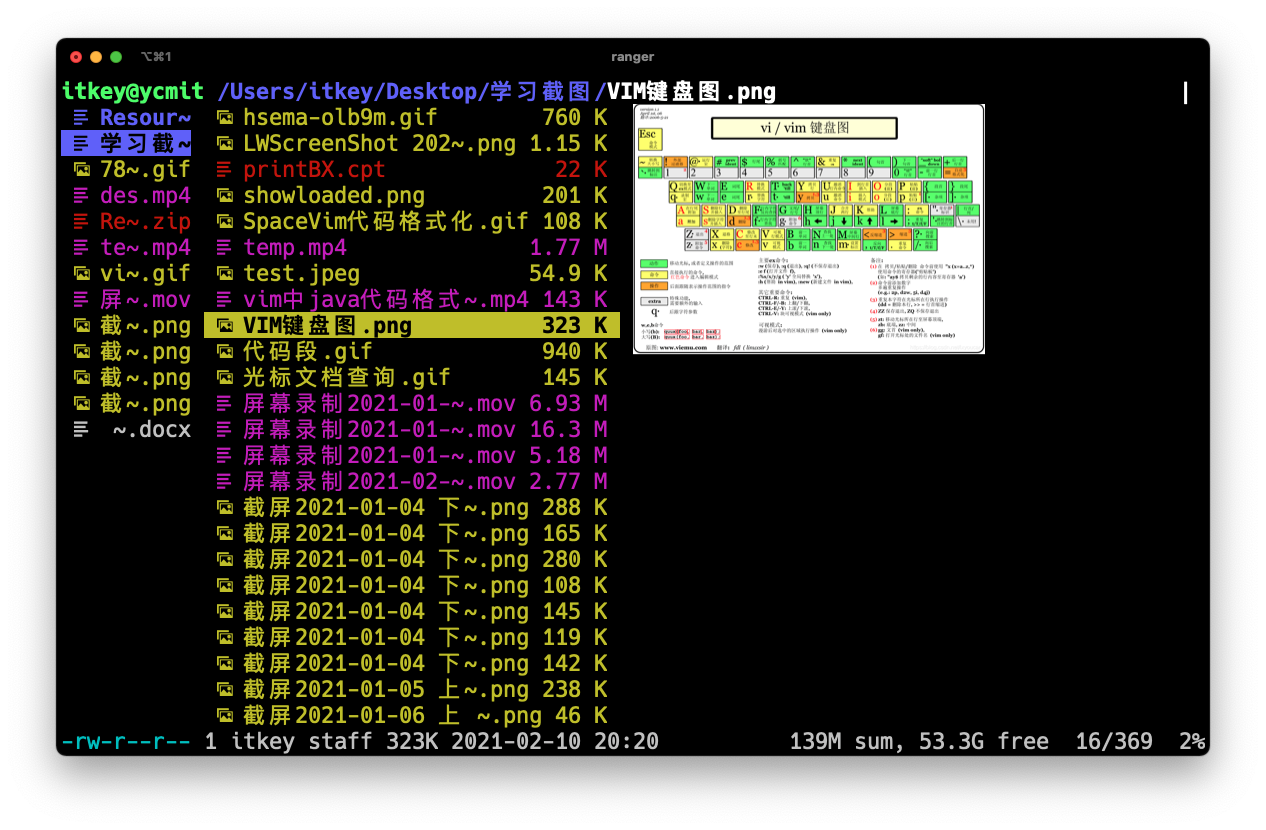Click the video icon beside 屏~.mov
Screen dimensions: 1266x830
[81, 300]
